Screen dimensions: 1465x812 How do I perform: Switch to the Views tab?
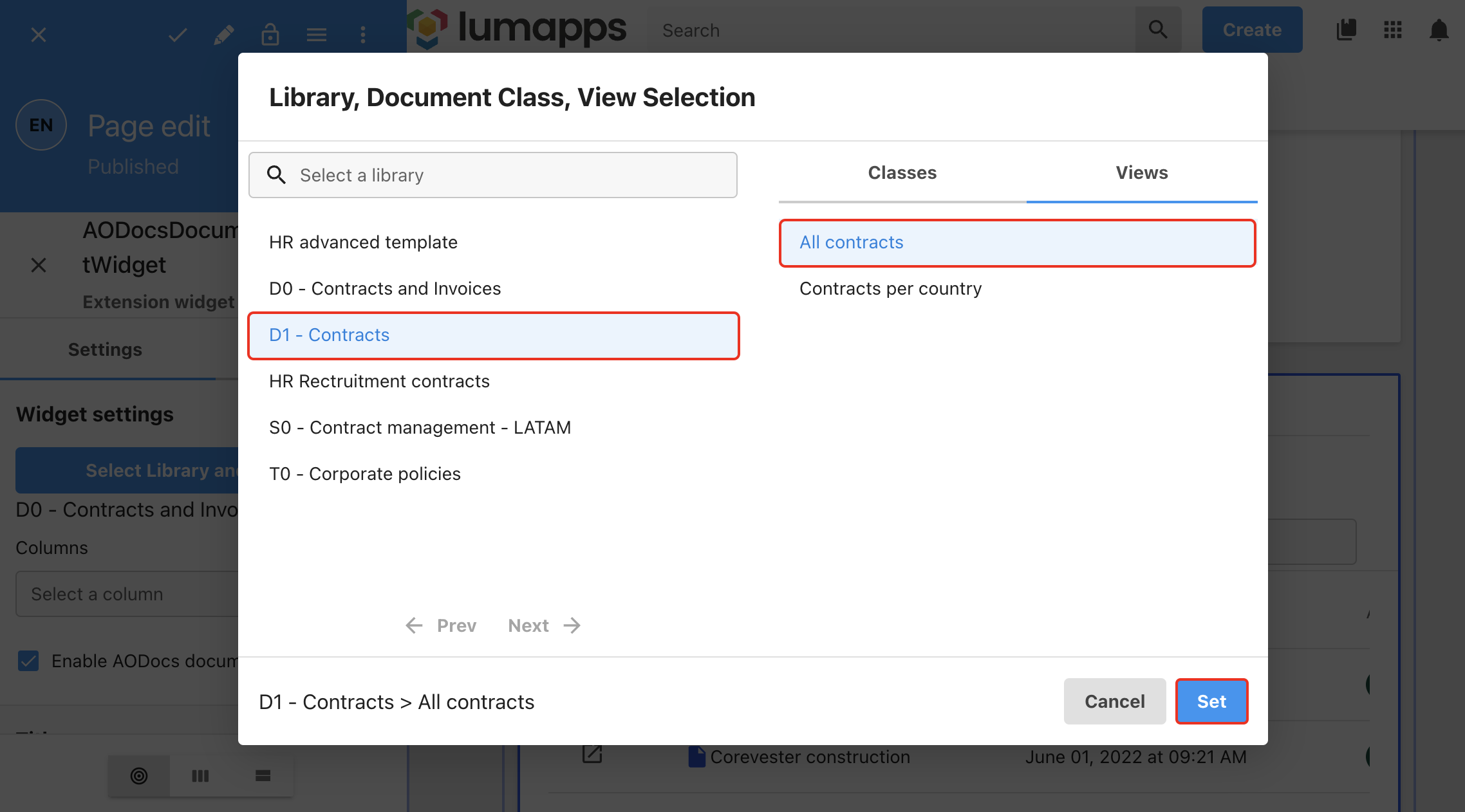tap(1142, 172)
